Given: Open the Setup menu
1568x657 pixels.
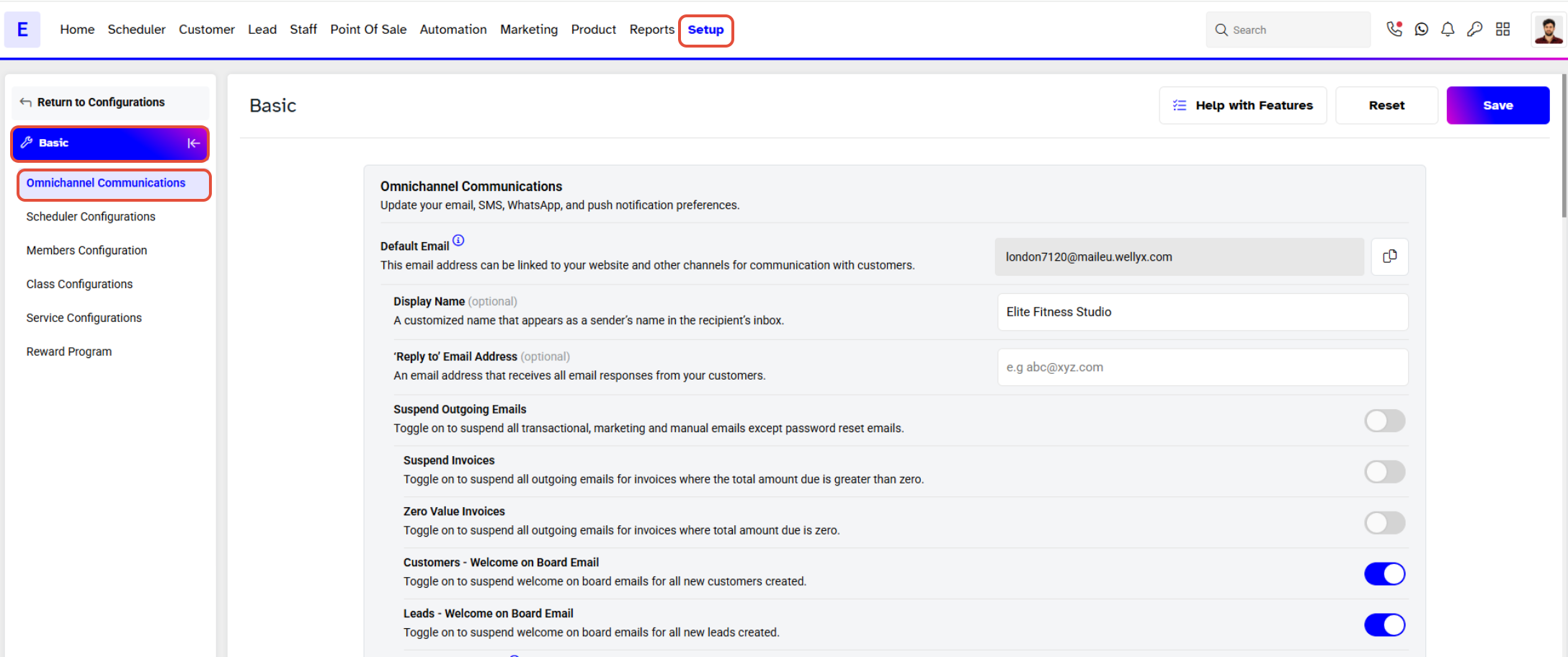Looking at the screenshot, I should tap(705, 30).
